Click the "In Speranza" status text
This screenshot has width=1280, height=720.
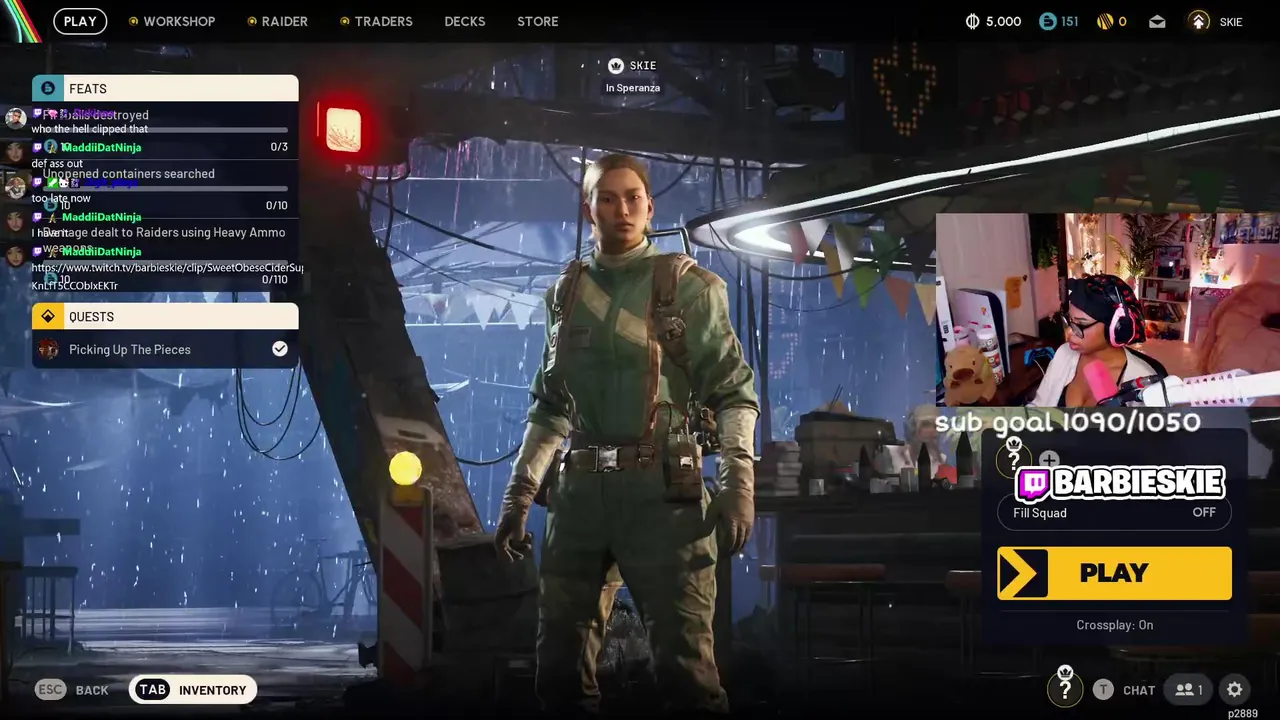[x=632, y=88]
